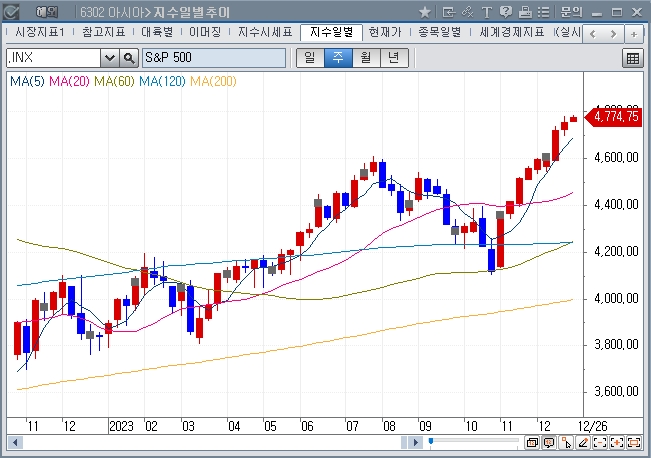Open the 세계경제지표 tab
The height and width of the screenshot is (458, 651).
pos(511,32)
